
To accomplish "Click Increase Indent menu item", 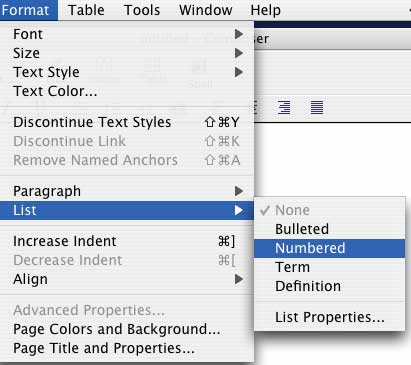I will point(127,241).
